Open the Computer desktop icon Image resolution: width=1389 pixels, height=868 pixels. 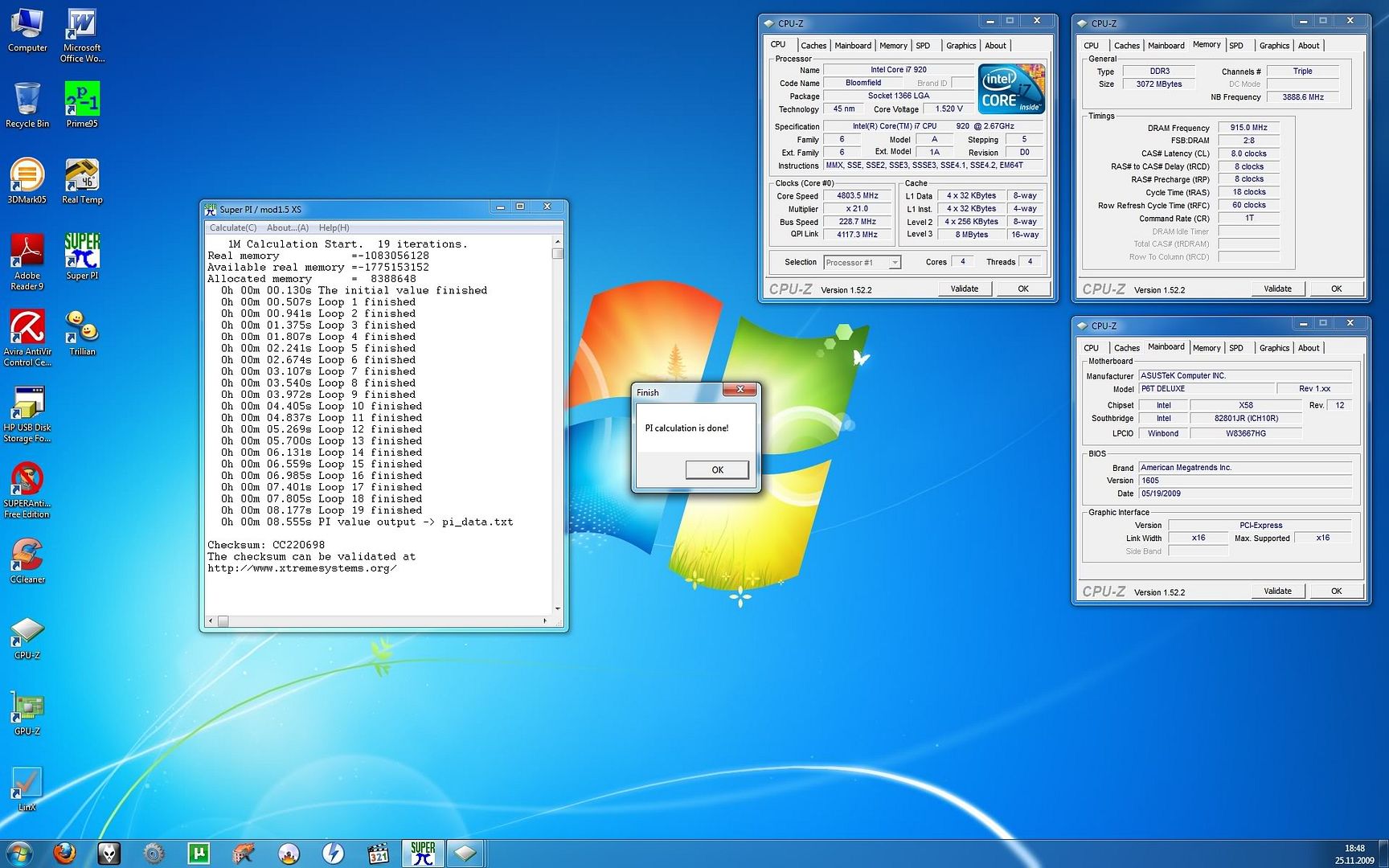pos(27,31)
